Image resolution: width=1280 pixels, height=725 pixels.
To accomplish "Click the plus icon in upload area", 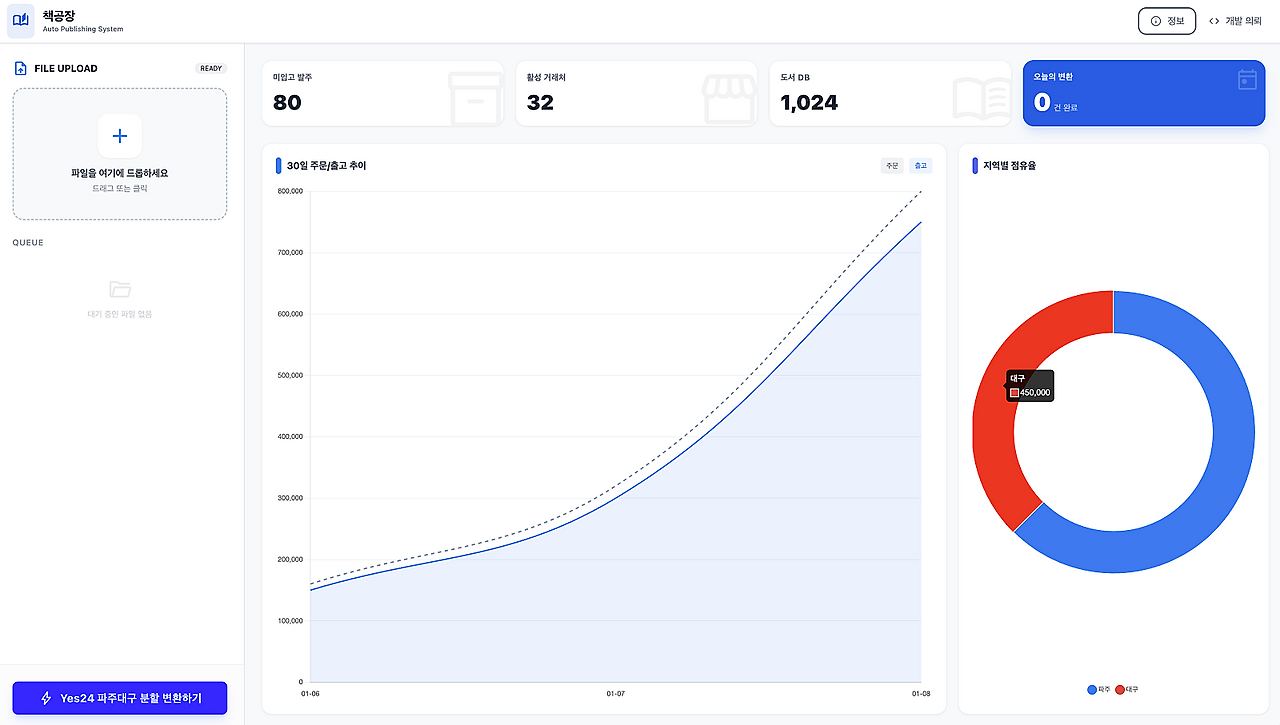I will click(x=120, y=136).
